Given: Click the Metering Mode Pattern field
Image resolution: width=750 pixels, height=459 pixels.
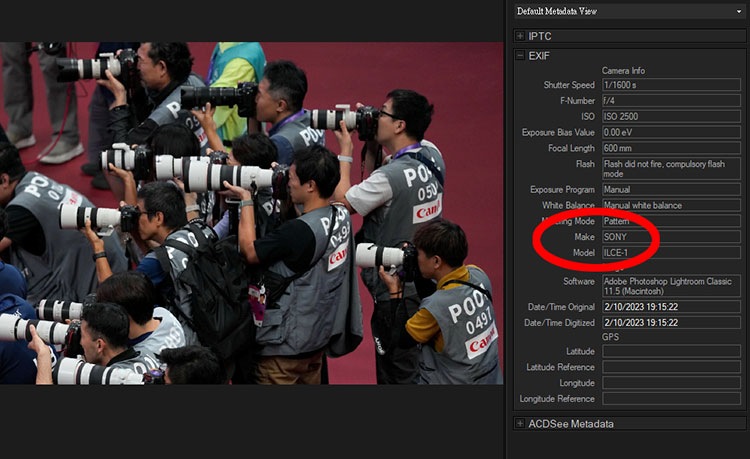Looking at the screenshot, I should [x=670, y=220].
